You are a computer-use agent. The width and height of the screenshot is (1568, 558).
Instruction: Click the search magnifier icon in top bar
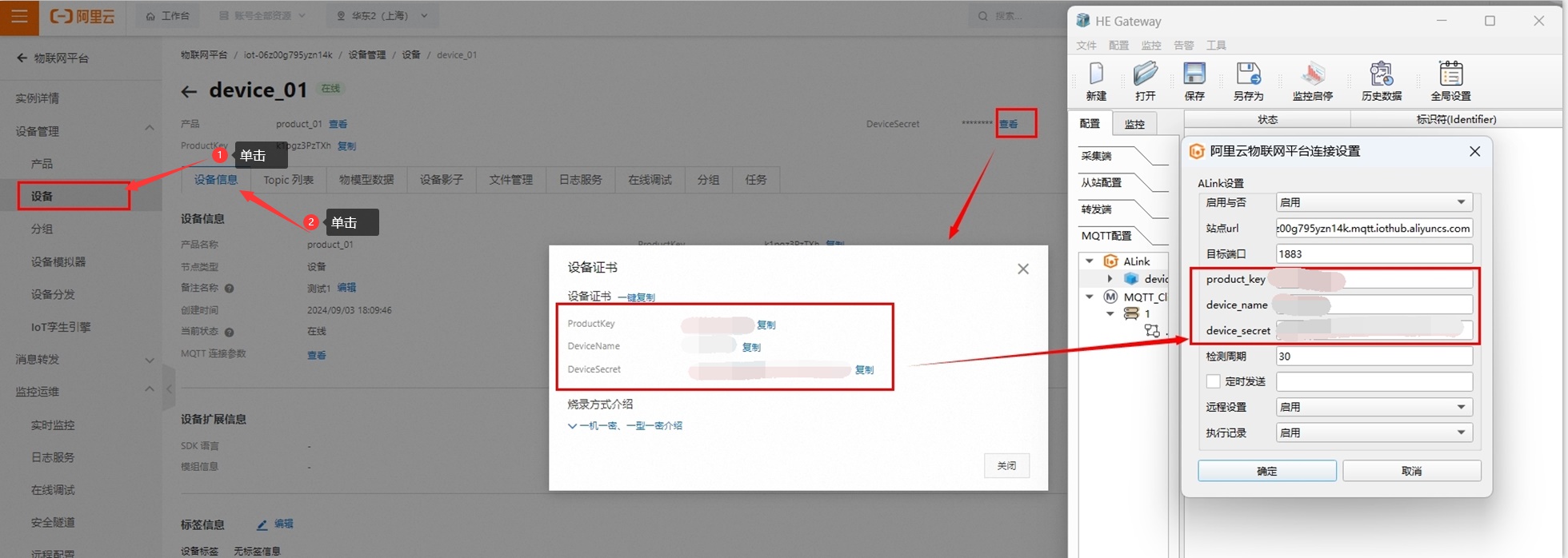(983, 16)
